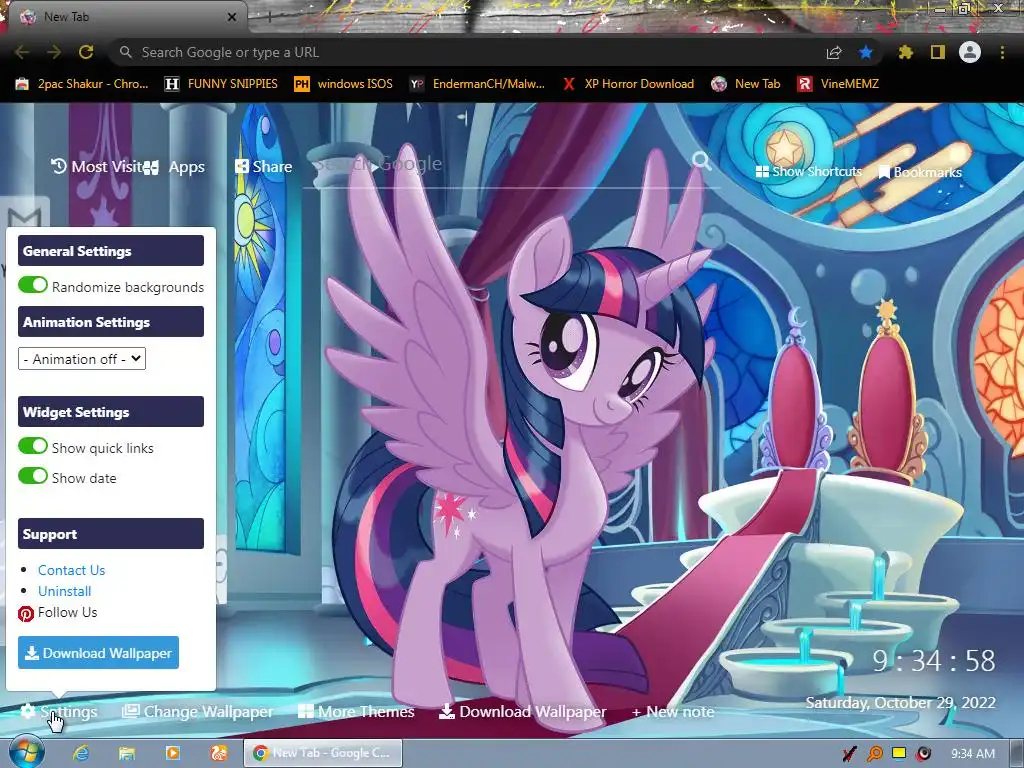Click the Contact Us link

pos(71,570)
